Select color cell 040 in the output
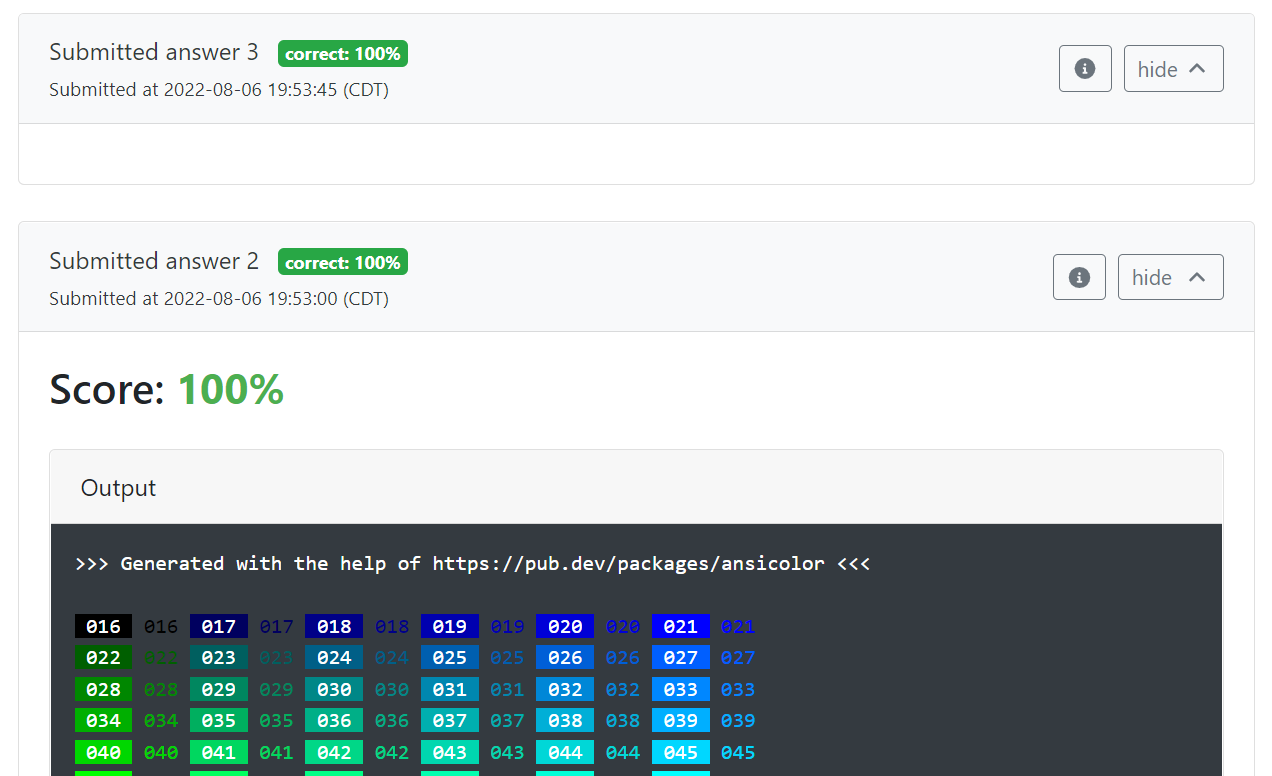Screen dimensions: 1272x776 coord(103,752)
